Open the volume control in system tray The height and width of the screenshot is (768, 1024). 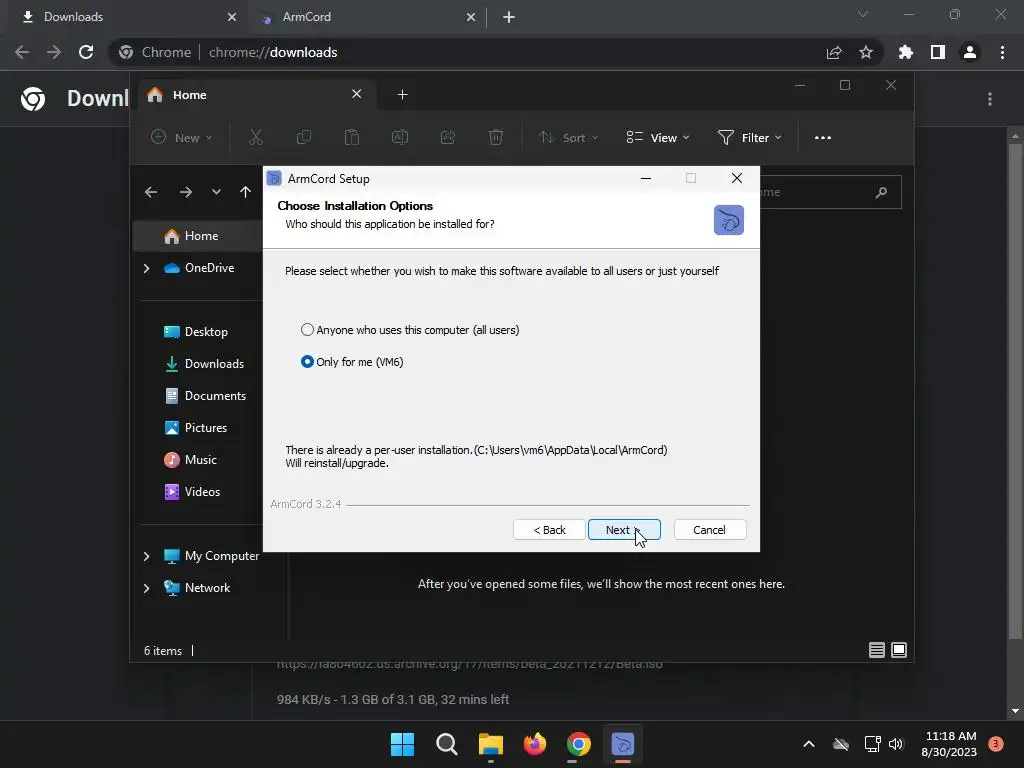pos(895,744)
